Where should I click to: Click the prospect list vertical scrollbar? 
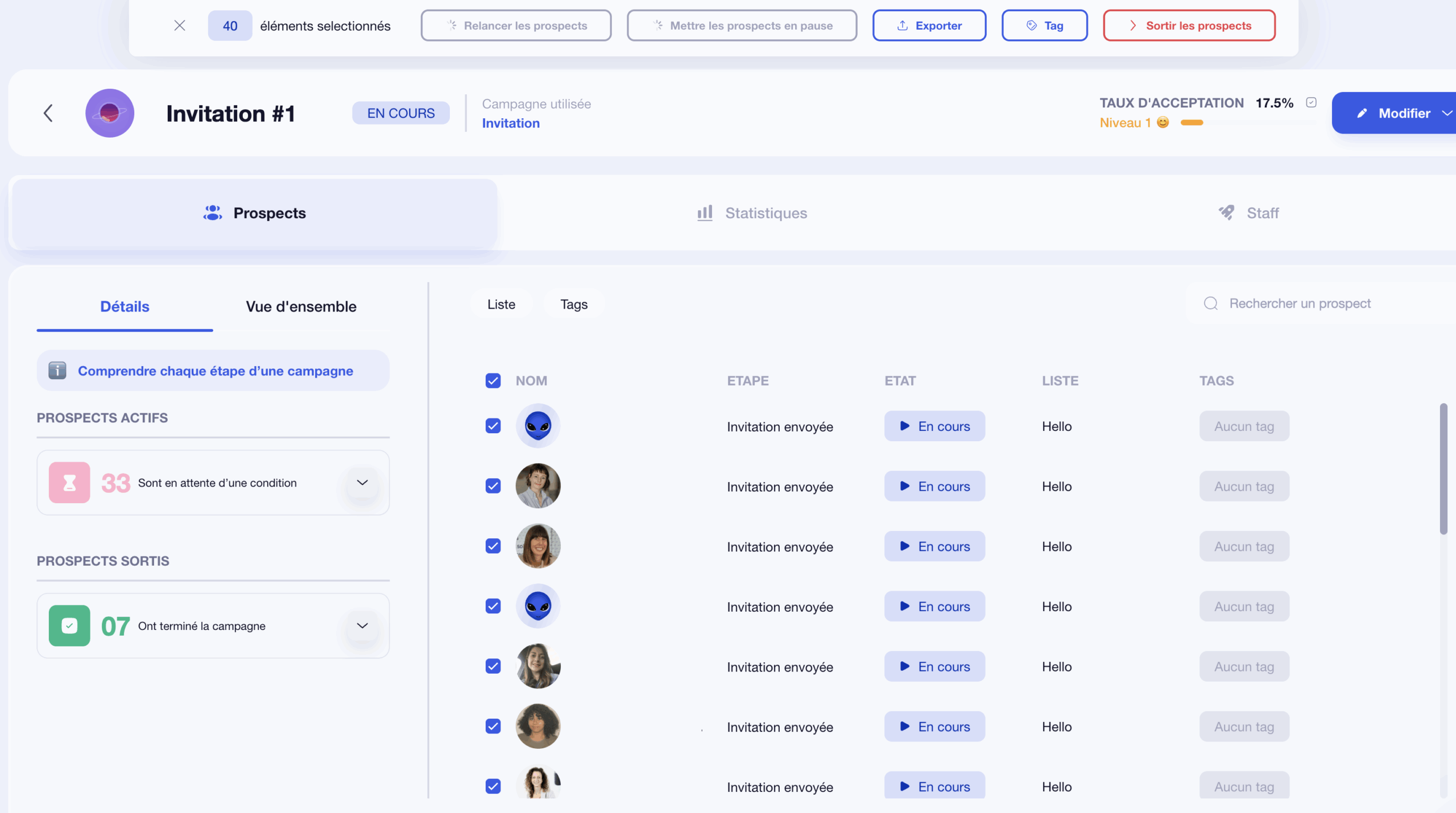click(1443, 469)
